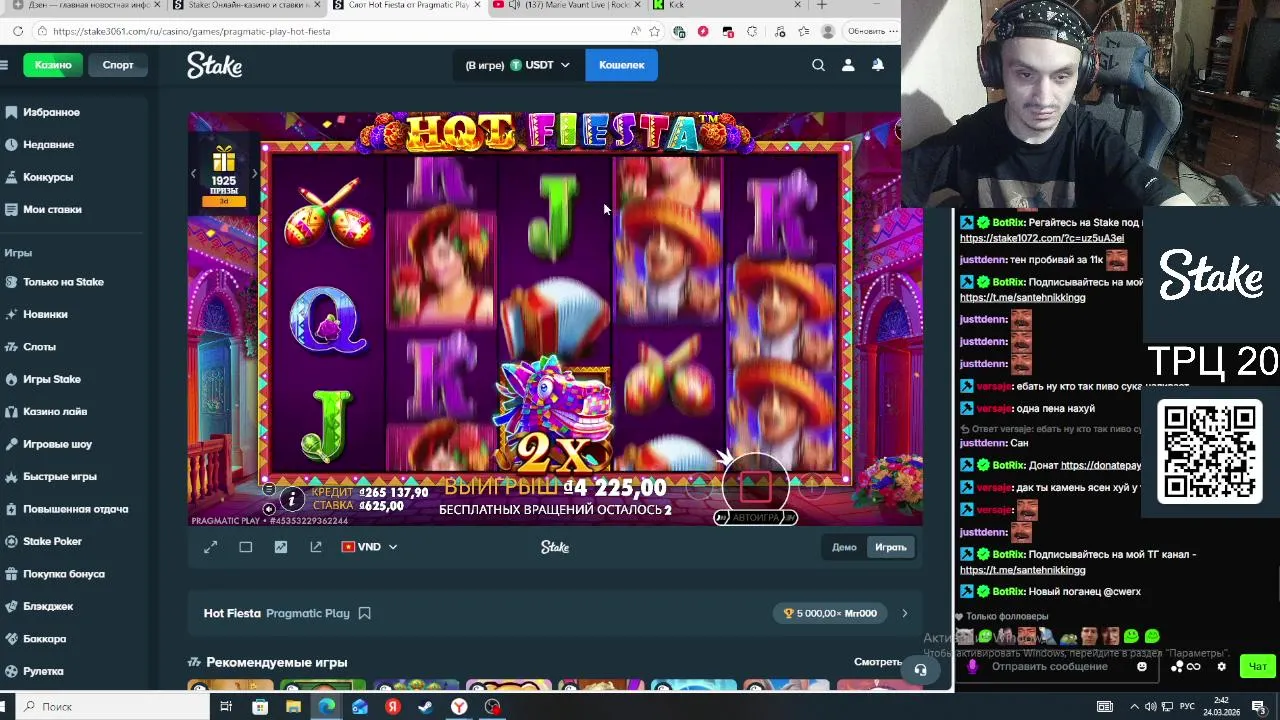Click the Stake logo in header

pyautogui.click(x=214, y=65)
